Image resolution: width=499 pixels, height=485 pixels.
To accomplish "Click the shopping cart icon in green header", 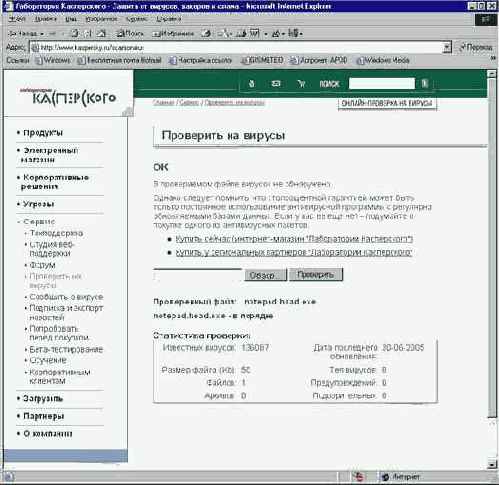I will [x=301, y=83].
